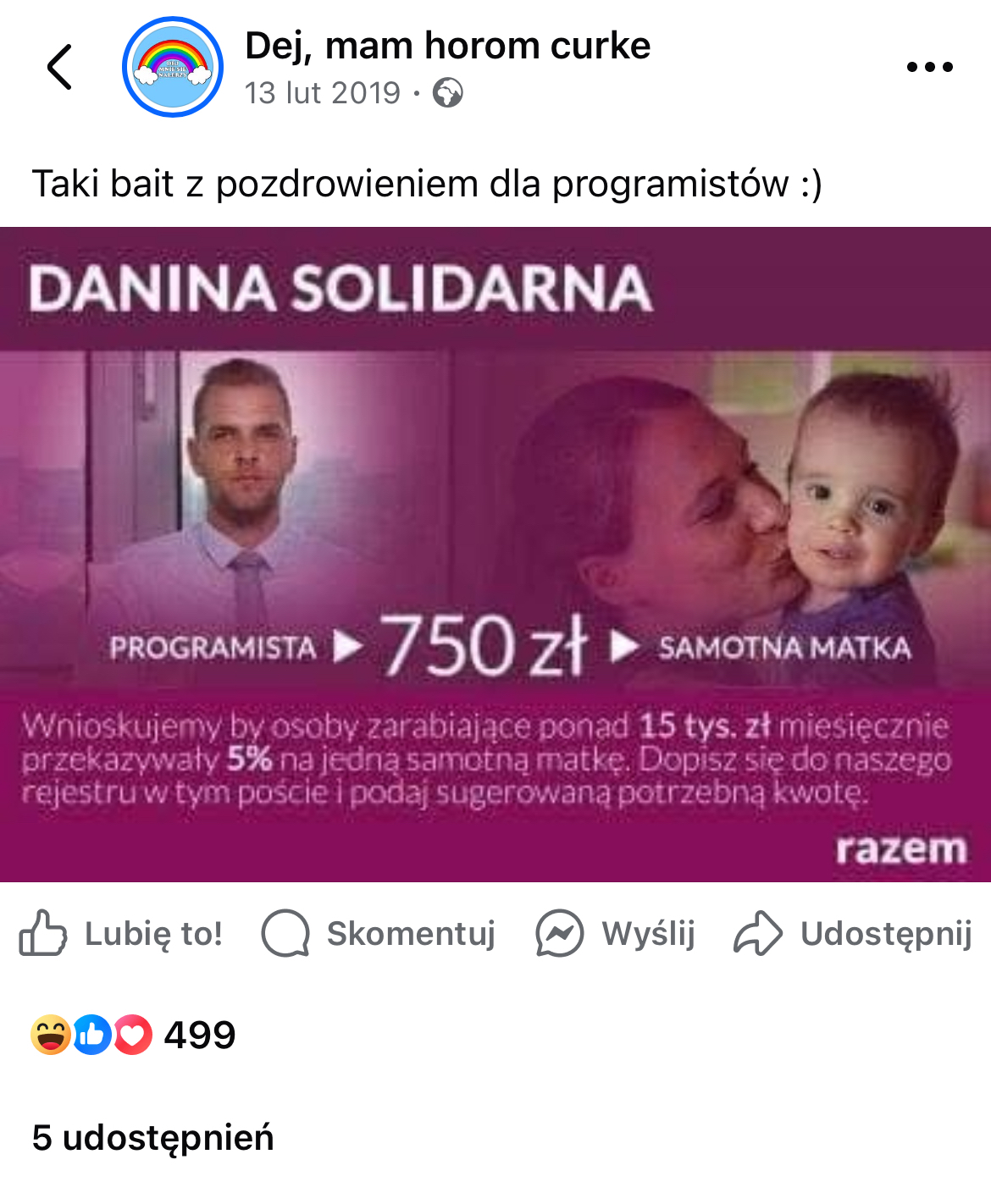Open the three-dots post options menu
The image size is (991, 1204).
(x=929, y=67)
